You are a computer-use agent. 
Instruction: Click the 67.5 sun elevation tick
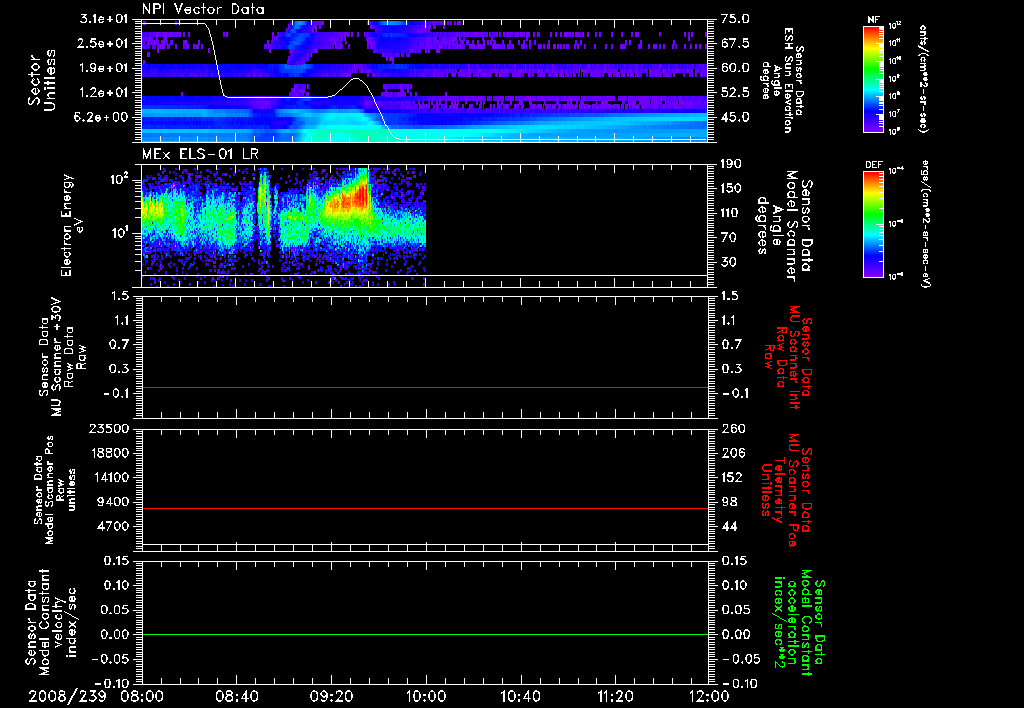(735, 43)
